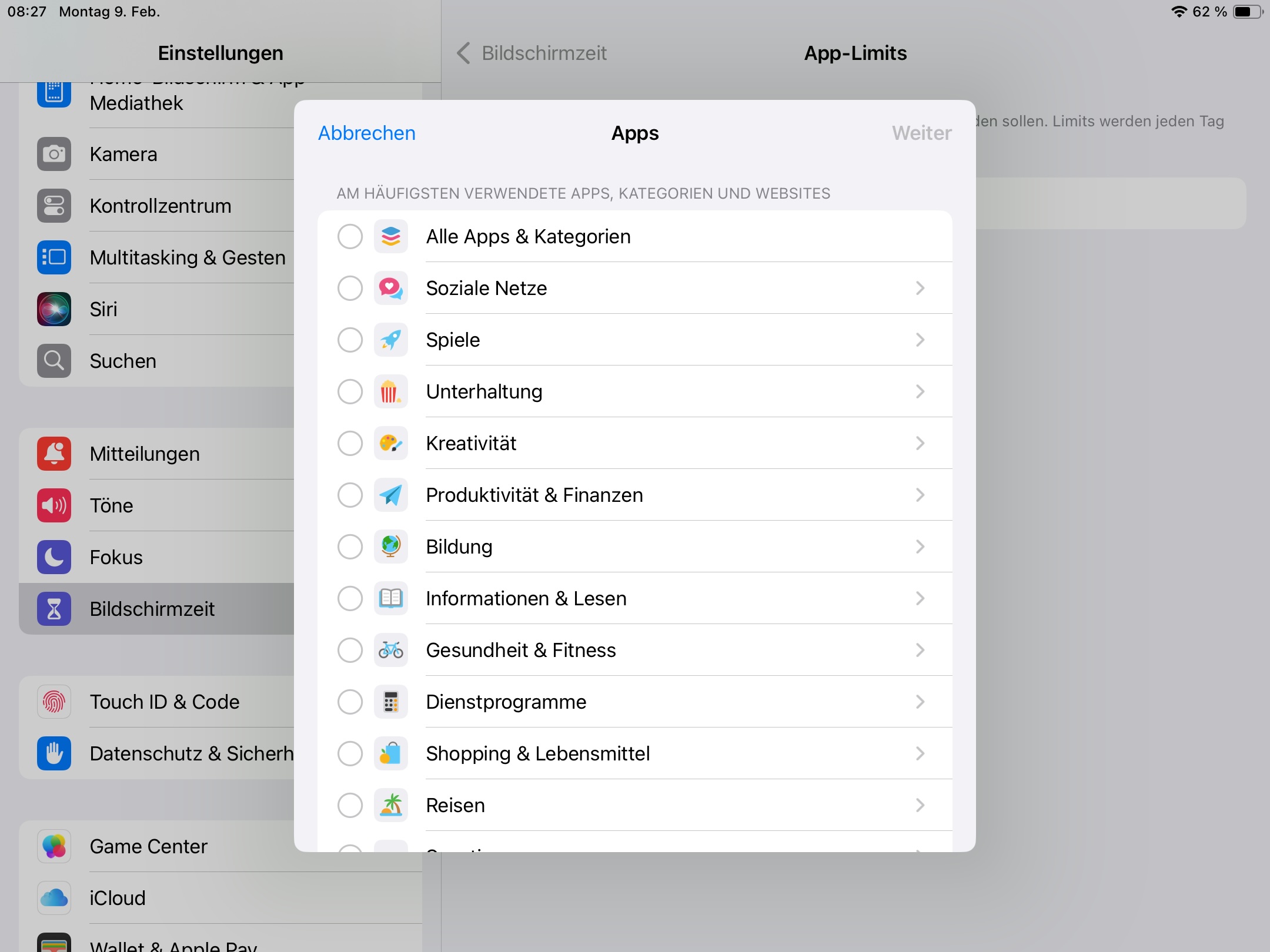Open Mitteilungen in settings sidebar
1270x952 pixels.
[156, 454]
